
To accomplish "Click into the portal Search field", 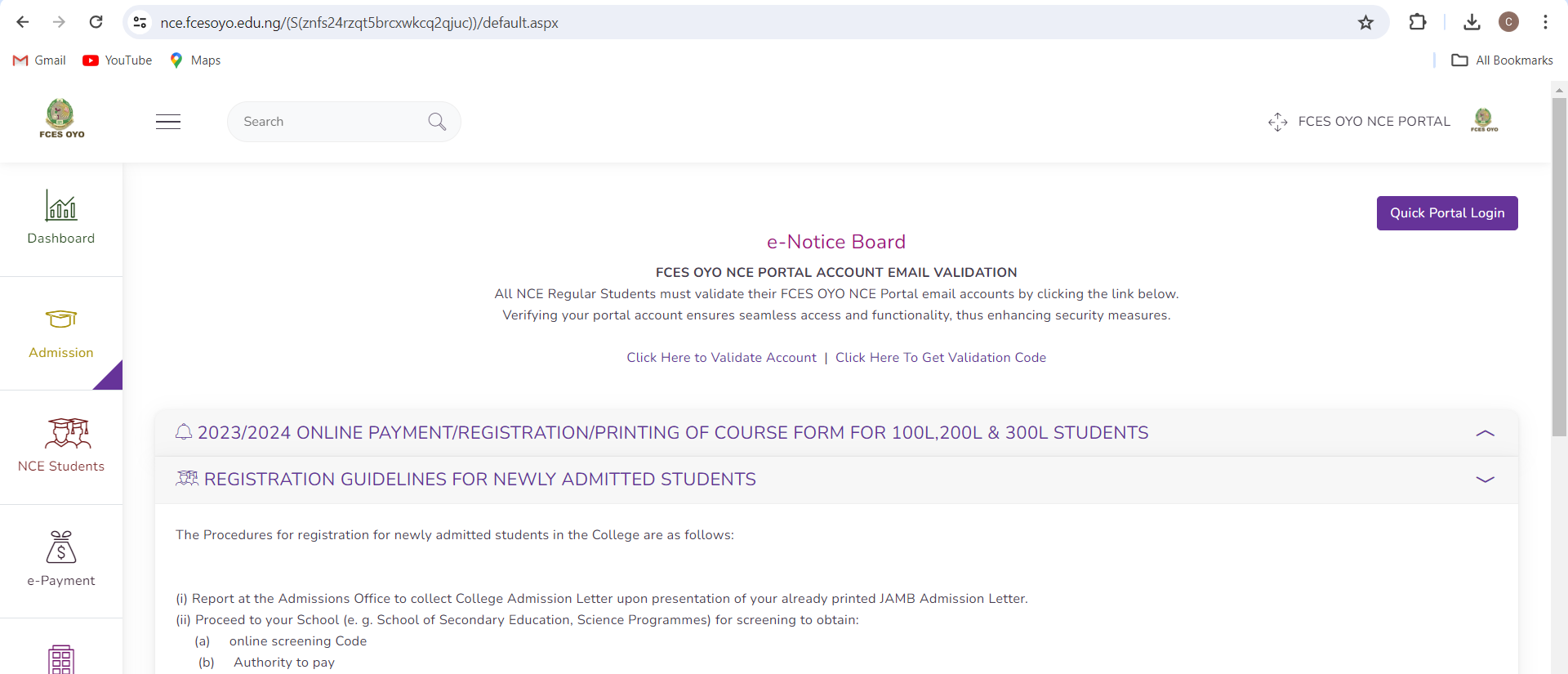I will [x=327, y=122].
